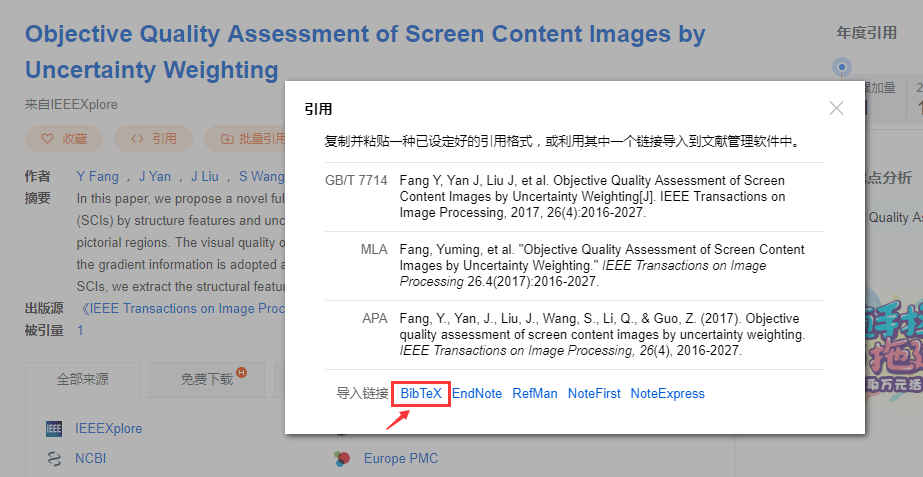The height and width of the screenshot is (477, 923).
Task: Open the NoteFirst import link
Action: [594, 393]
